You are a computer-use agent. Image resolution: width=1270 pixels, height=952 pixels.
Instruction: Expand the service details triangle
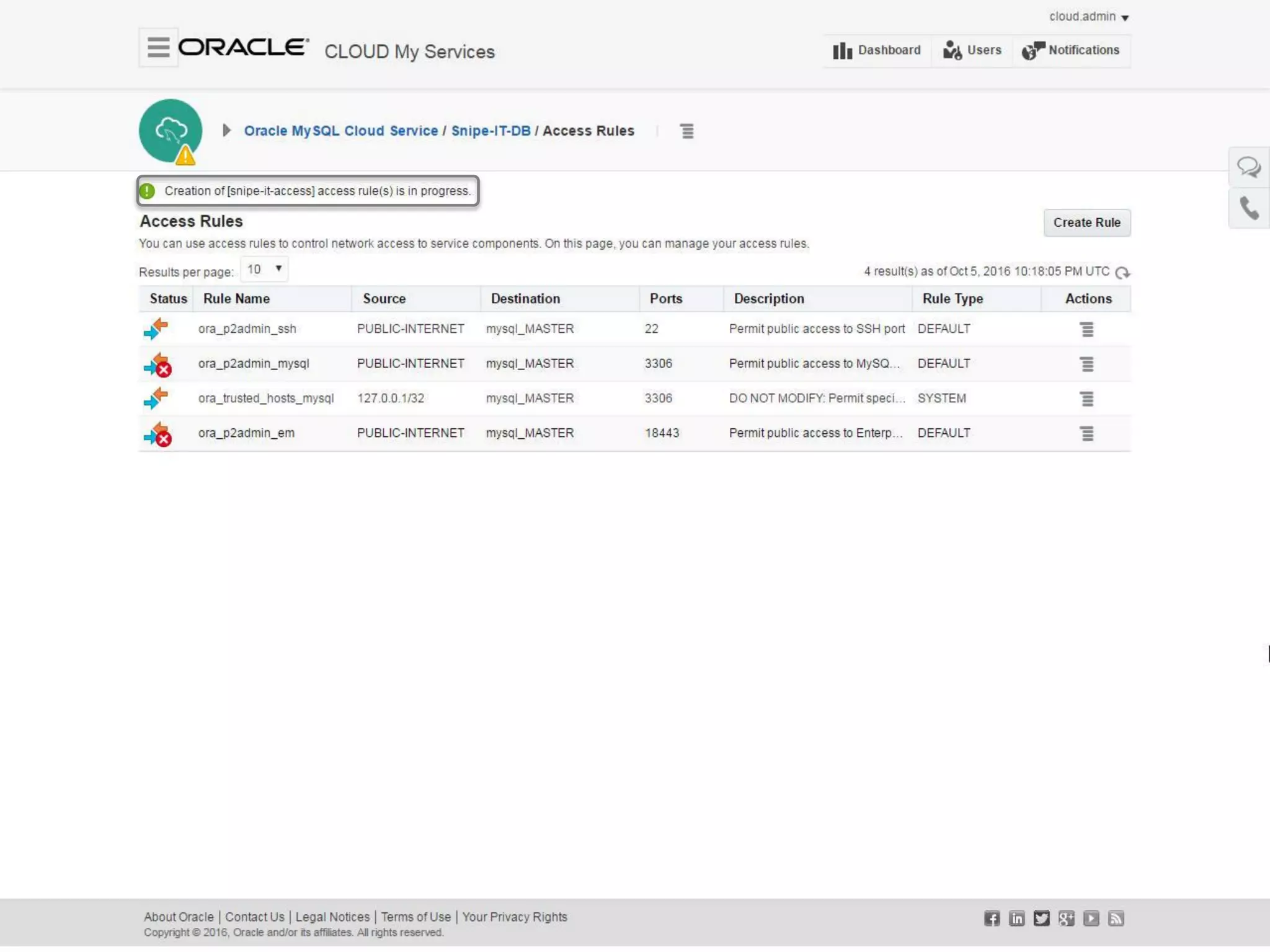(x=227, y=130)
